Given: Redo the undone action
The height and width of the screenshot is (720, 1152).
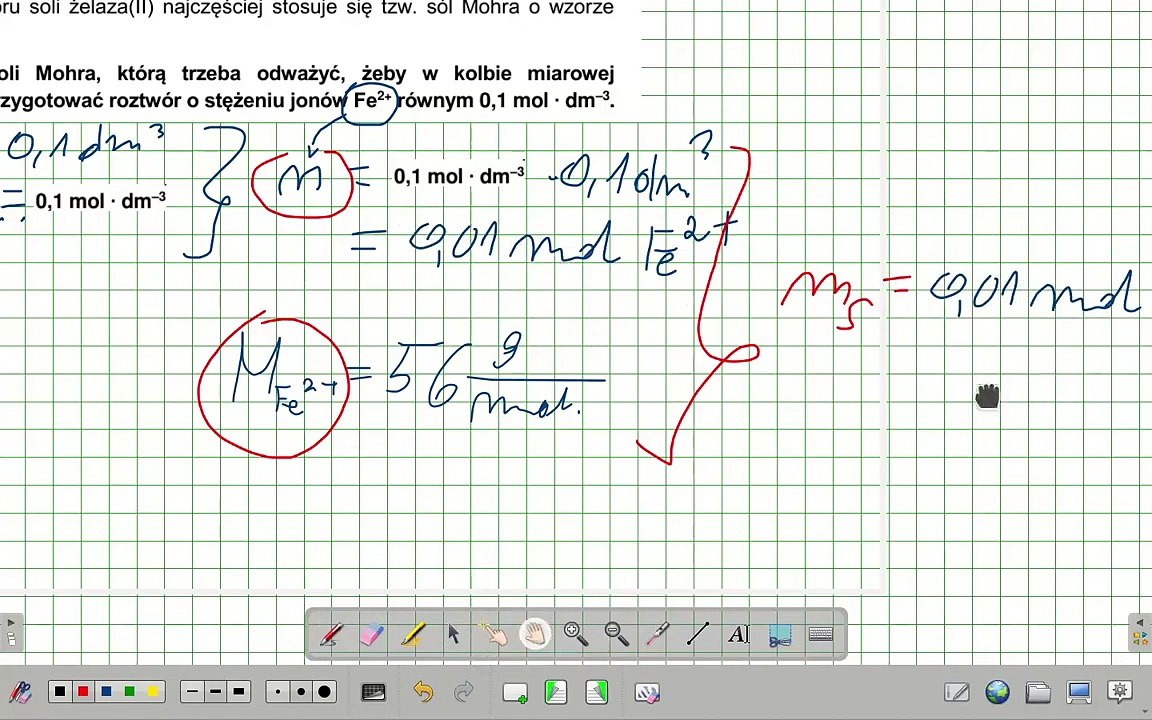Looking at the screenshot, I should [464, 692].
